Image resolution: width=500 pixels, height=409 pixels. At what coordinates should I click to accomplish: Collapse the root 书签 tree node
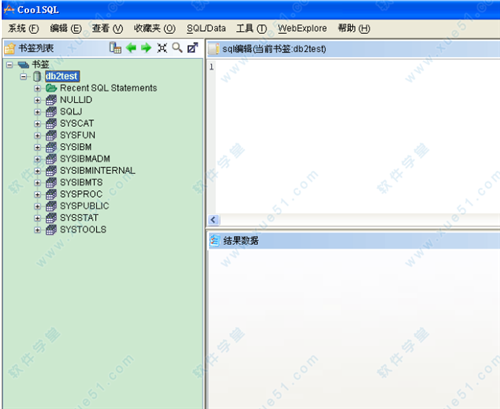tap(10, 65)
